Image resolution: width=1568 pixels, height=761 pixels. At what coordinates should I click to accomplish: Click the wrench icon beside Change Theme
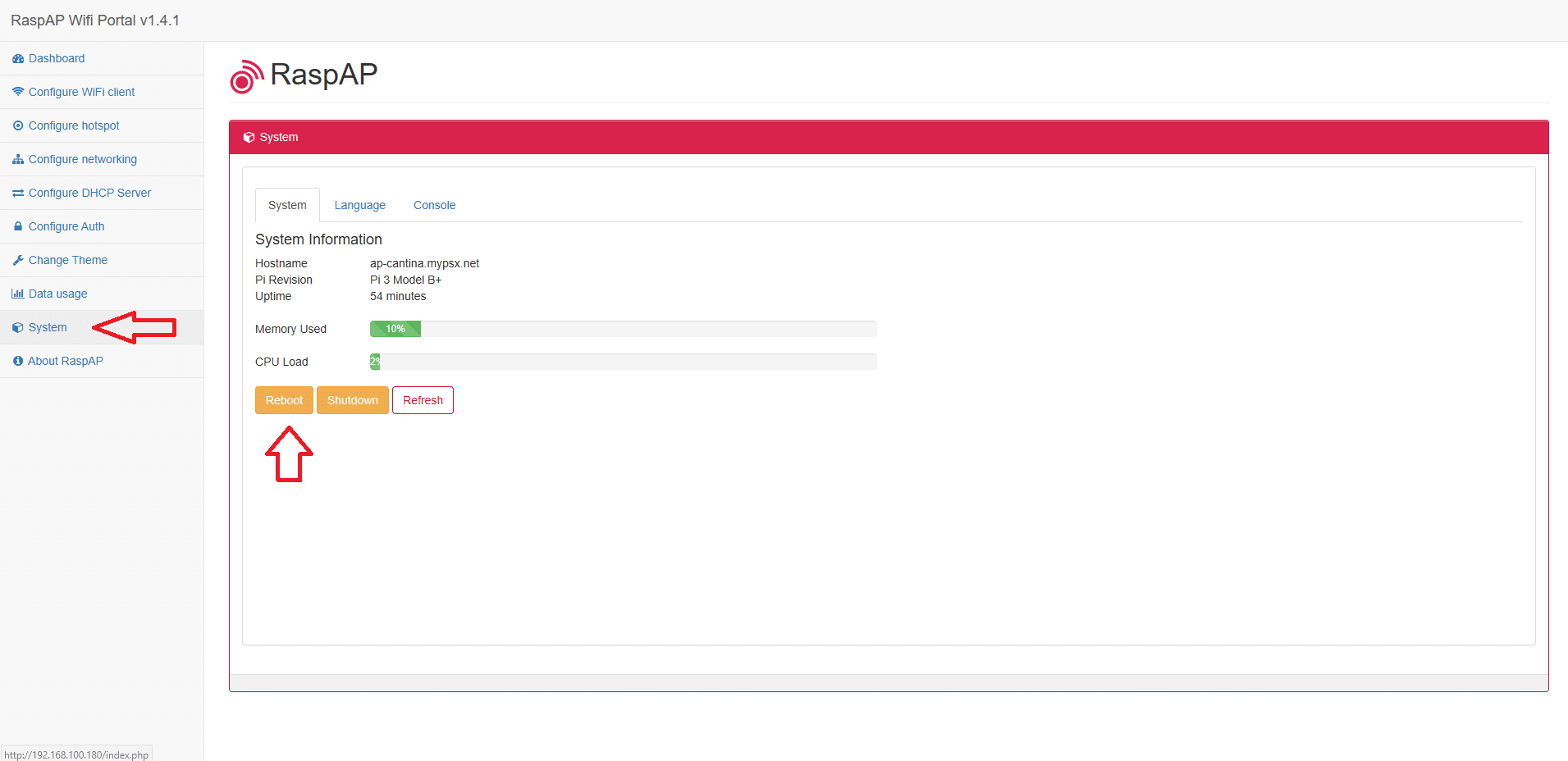point(18,260)
